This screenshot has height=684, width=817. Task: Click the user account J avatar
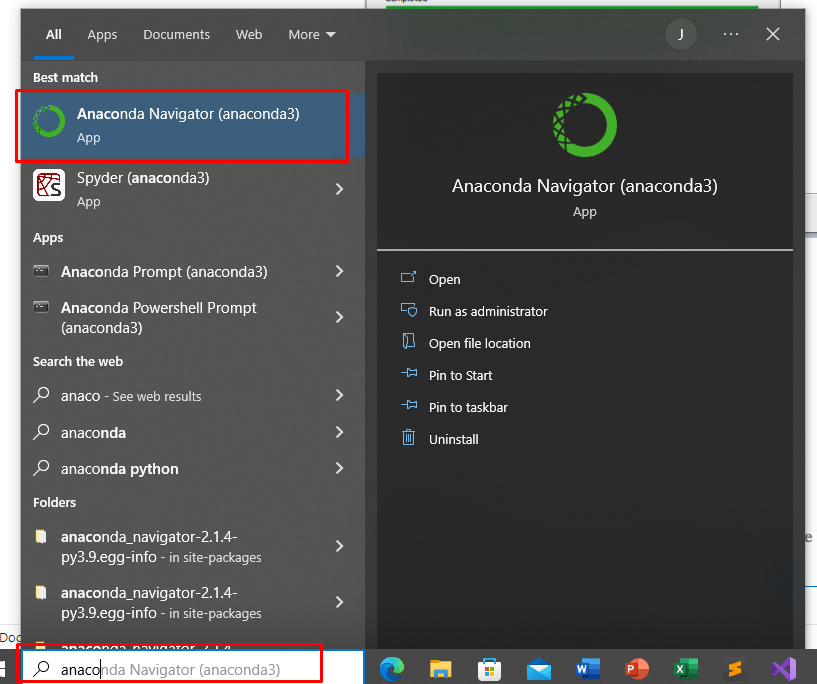pyautogui.click(x=680, y=34)
